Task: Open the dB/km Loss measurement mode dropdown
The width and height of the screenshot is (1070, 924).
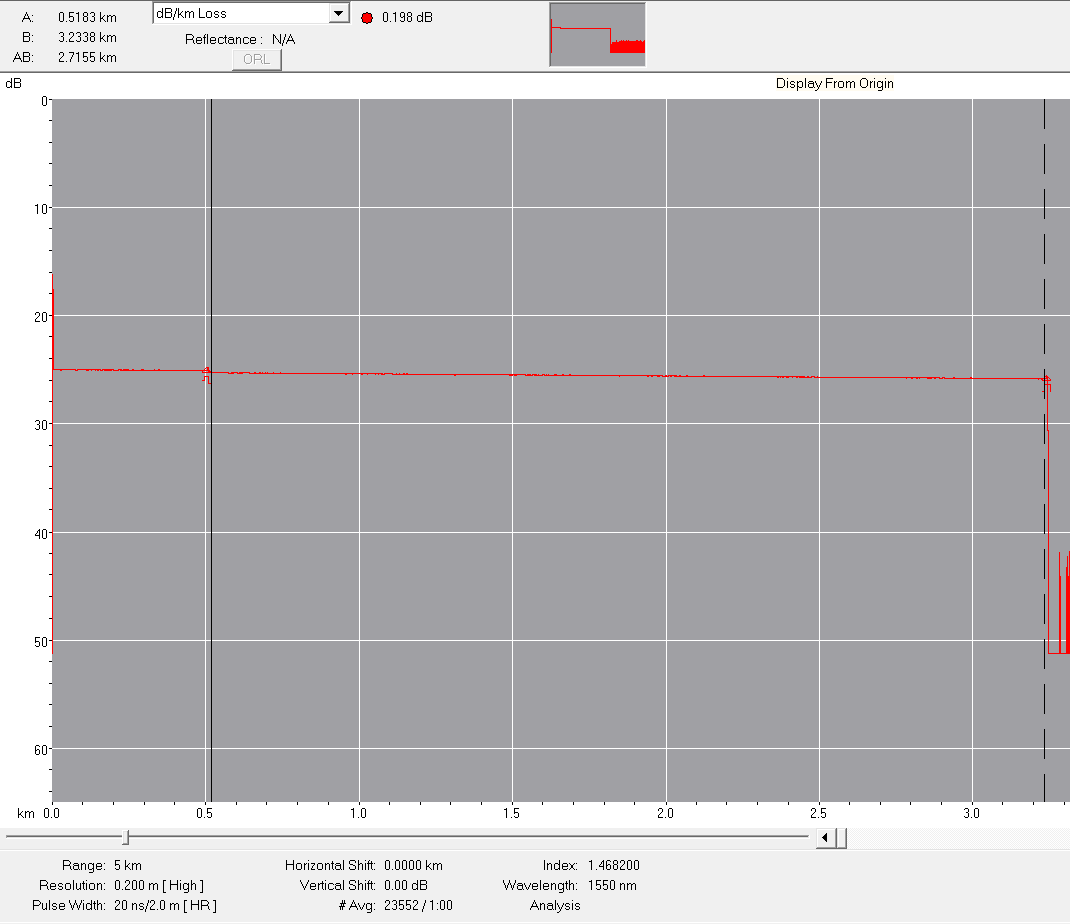Action: point(240,12)
